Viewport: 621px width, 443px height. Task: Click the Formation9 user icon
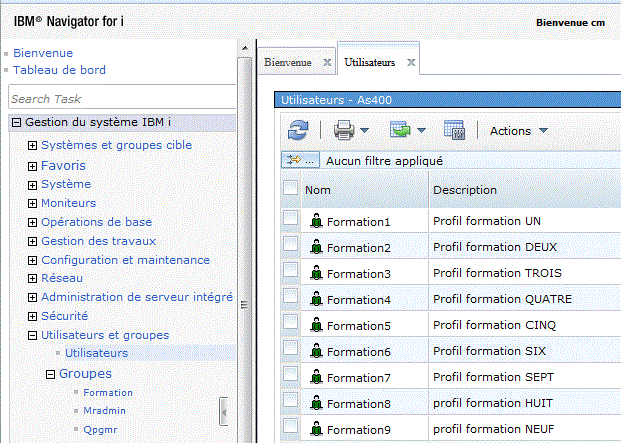tap(316, 429)
